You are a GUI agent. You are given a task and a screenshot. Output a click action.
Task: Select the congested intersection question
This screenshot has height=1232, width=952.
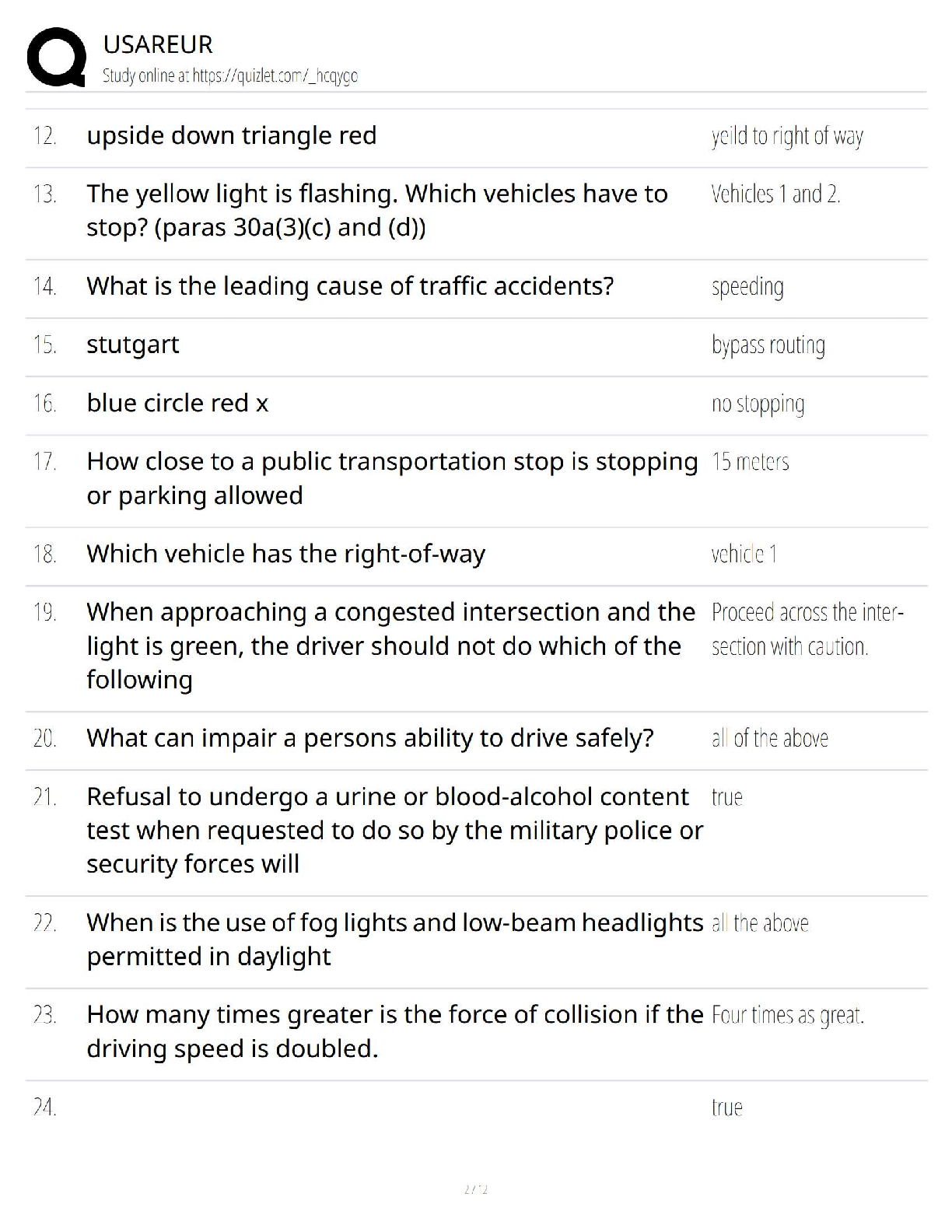[391, 646]
